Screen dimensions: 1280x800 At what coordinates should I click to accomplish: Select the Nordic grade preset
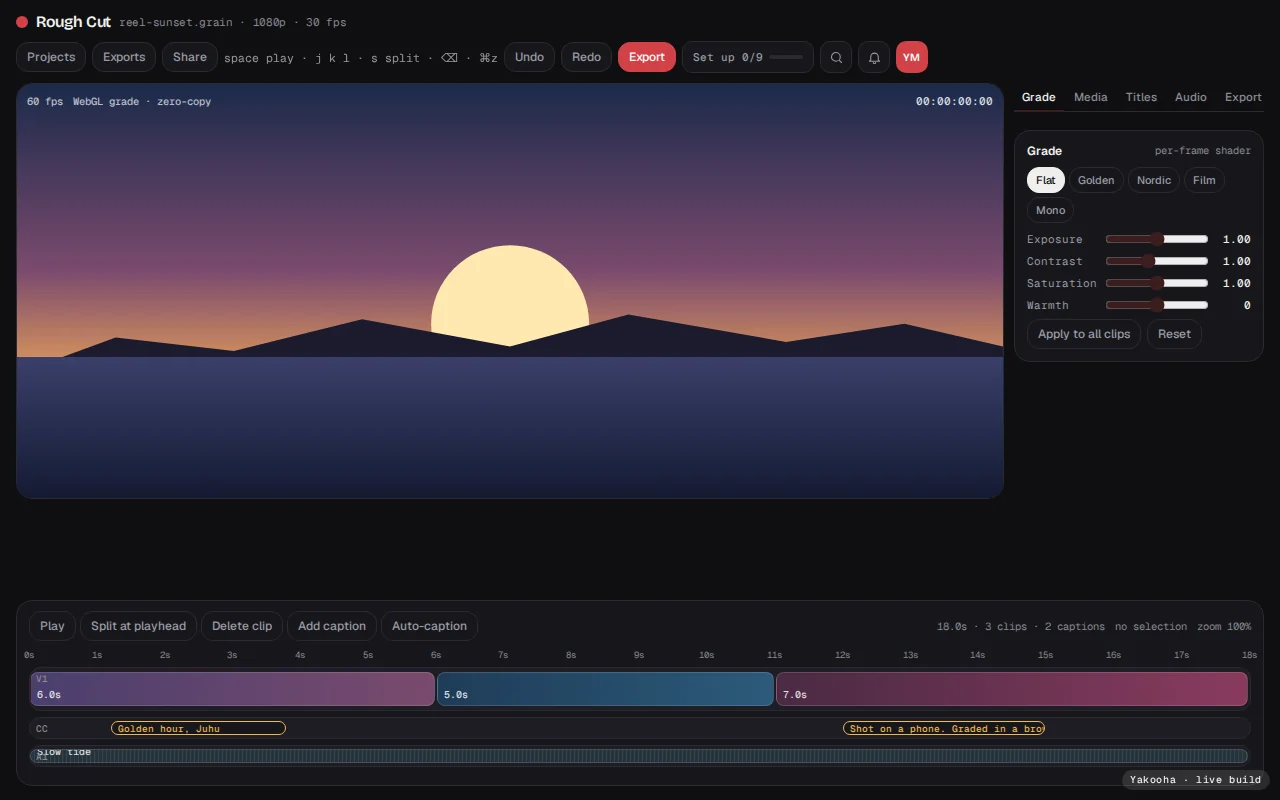[1154, 180]
